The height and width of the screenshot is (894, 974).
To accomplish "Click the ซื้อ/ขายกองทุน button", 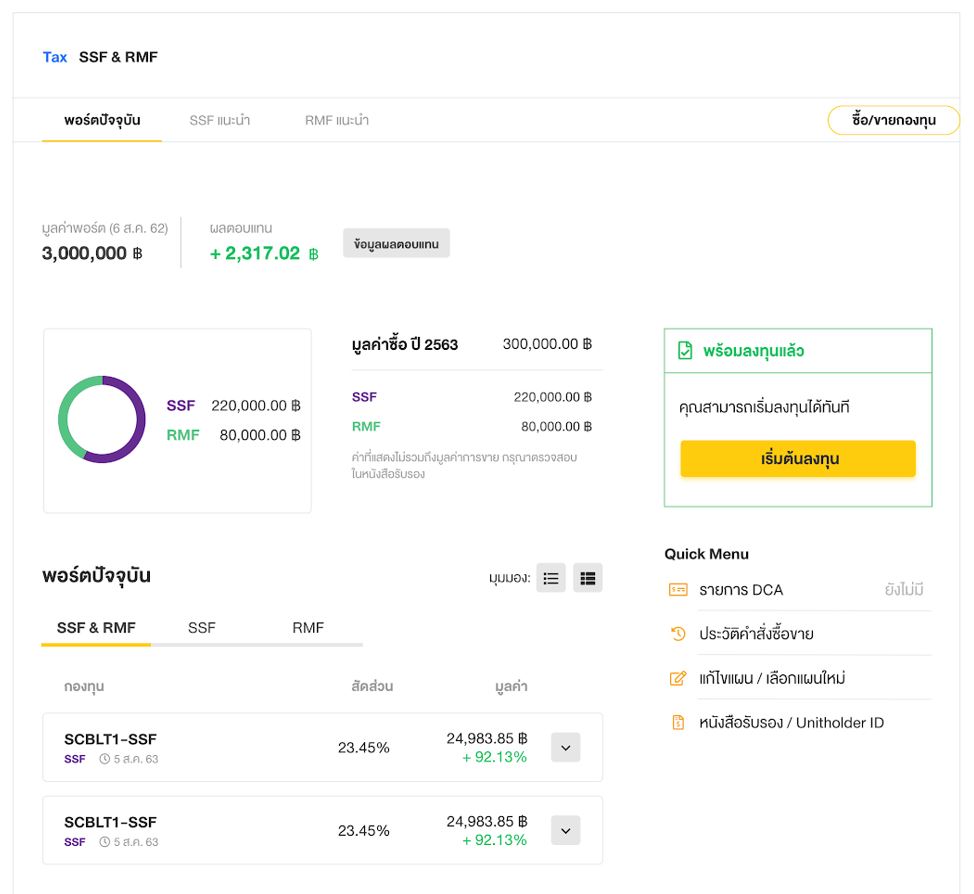I will click(x=893, y=120).
